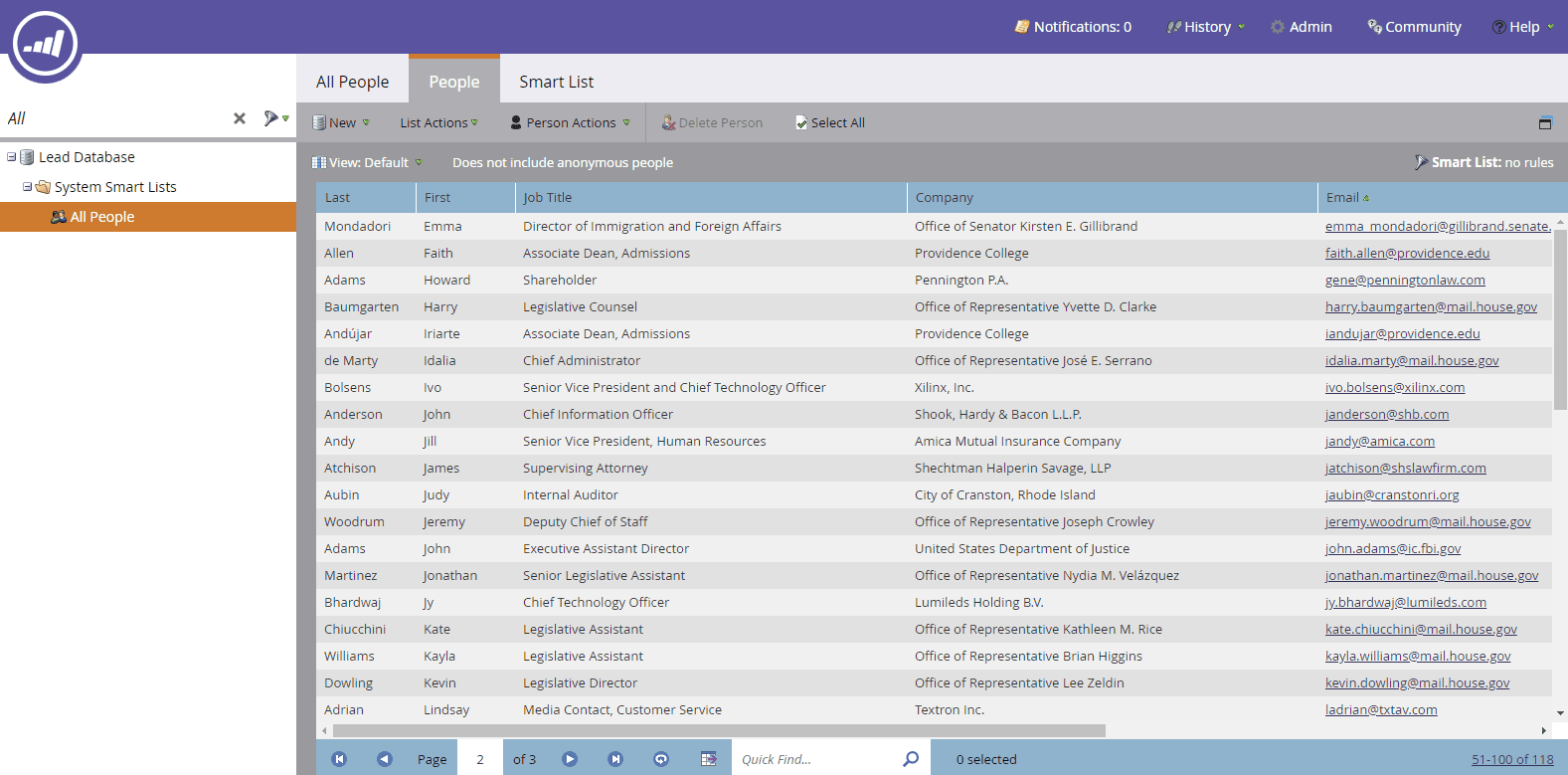Go to previous page with pager icon
The image size is (1568, 775).
(385, 759)
